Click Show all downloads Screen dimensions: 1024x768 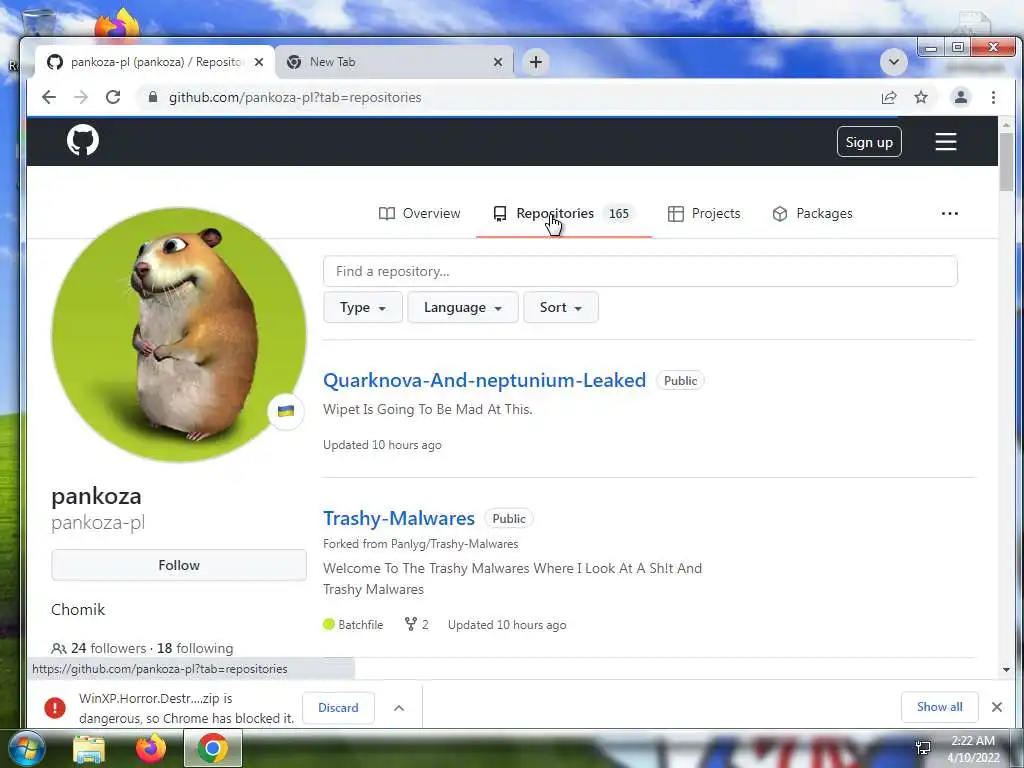(x=939, y=707)
